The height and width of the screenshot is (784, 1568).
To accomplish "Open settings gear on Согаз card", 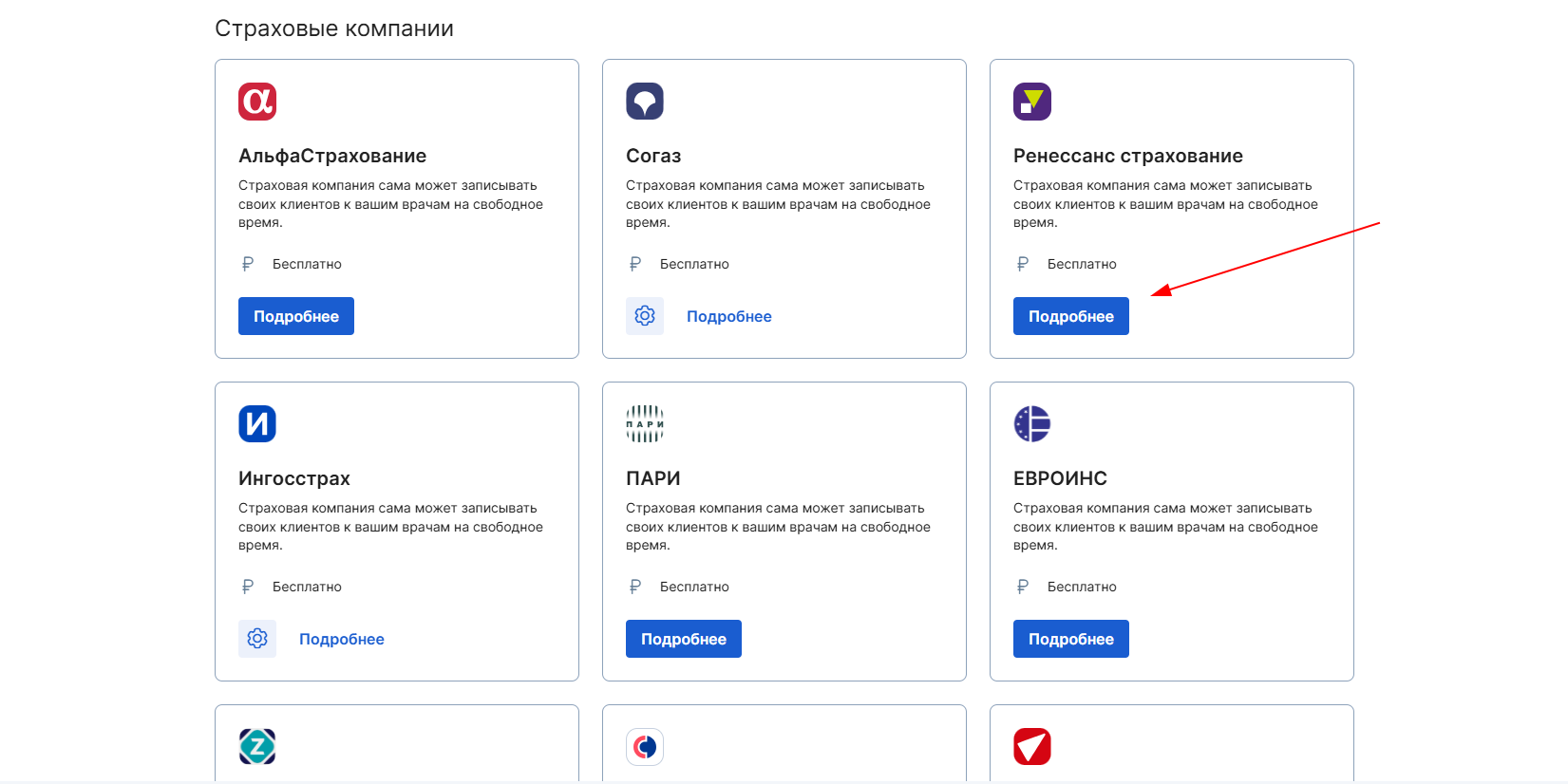I will (x=645, y=316).
